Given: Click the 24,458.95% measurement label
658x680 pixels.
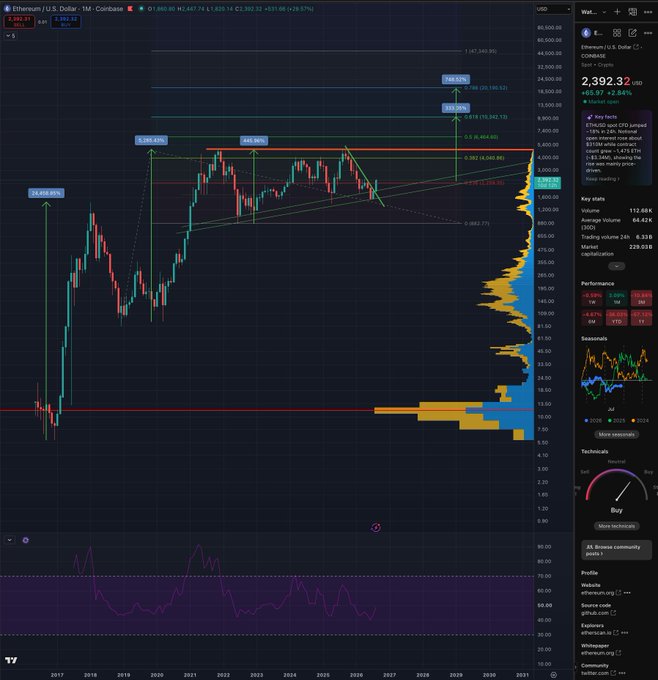Looking at the screenshot, I should (46, 193).
